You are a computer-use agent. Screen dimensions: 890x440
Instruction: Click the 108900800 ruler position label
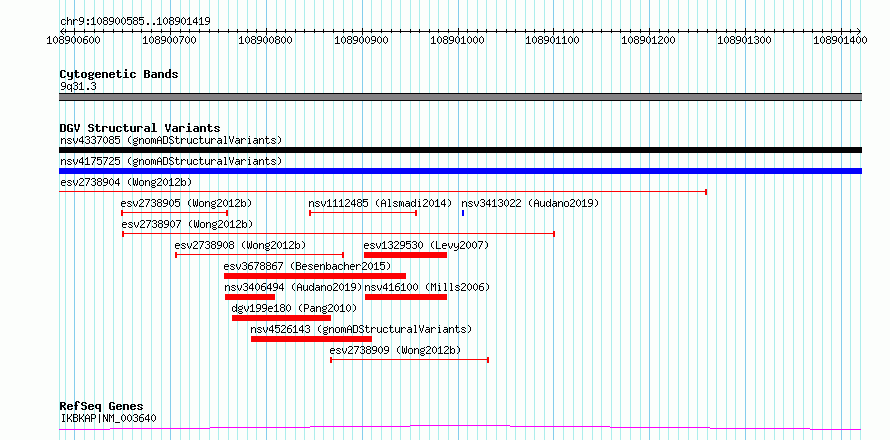click(x=266, y=40)
